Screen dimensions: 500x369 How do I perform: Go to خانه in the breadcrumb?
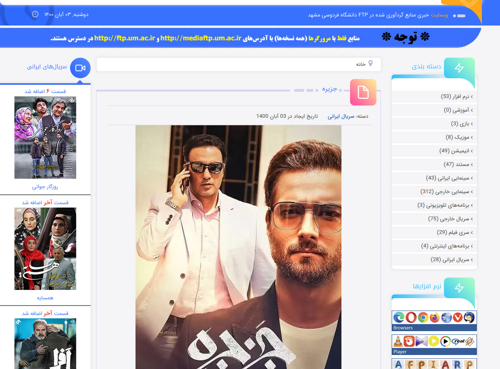[x=361, y=64]
